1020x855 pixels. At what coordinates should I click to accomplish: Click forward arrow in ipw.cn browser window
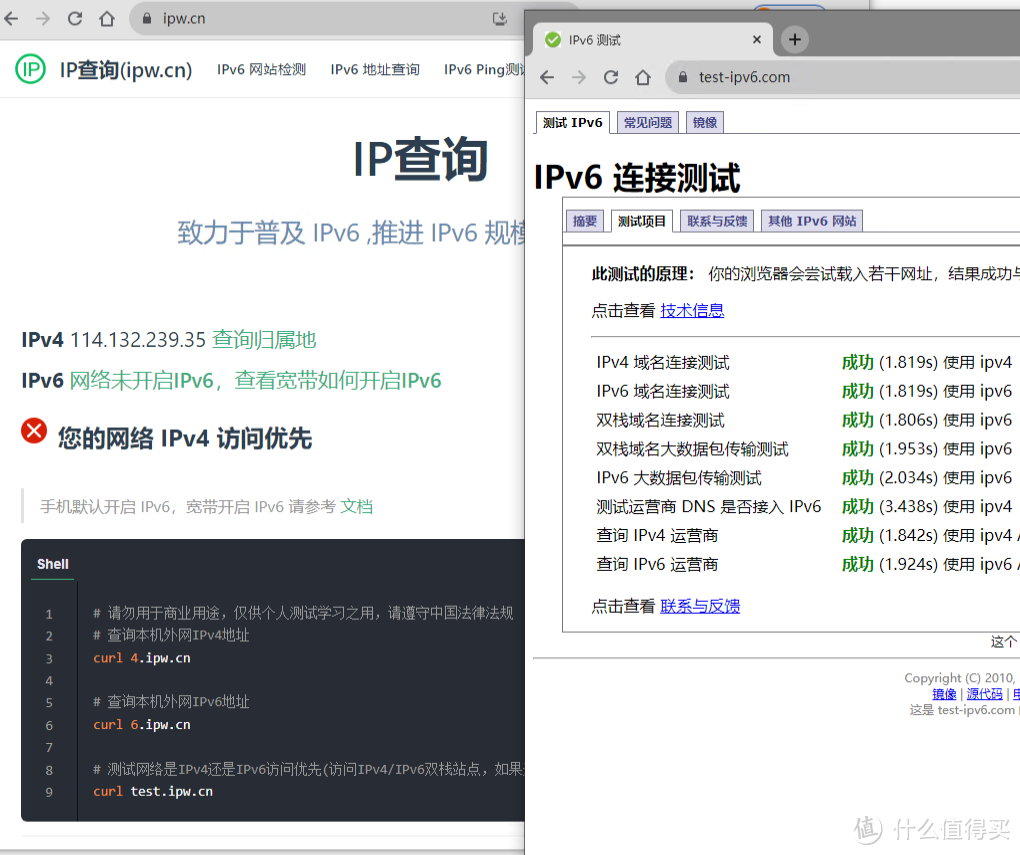[x=43, y=19]
